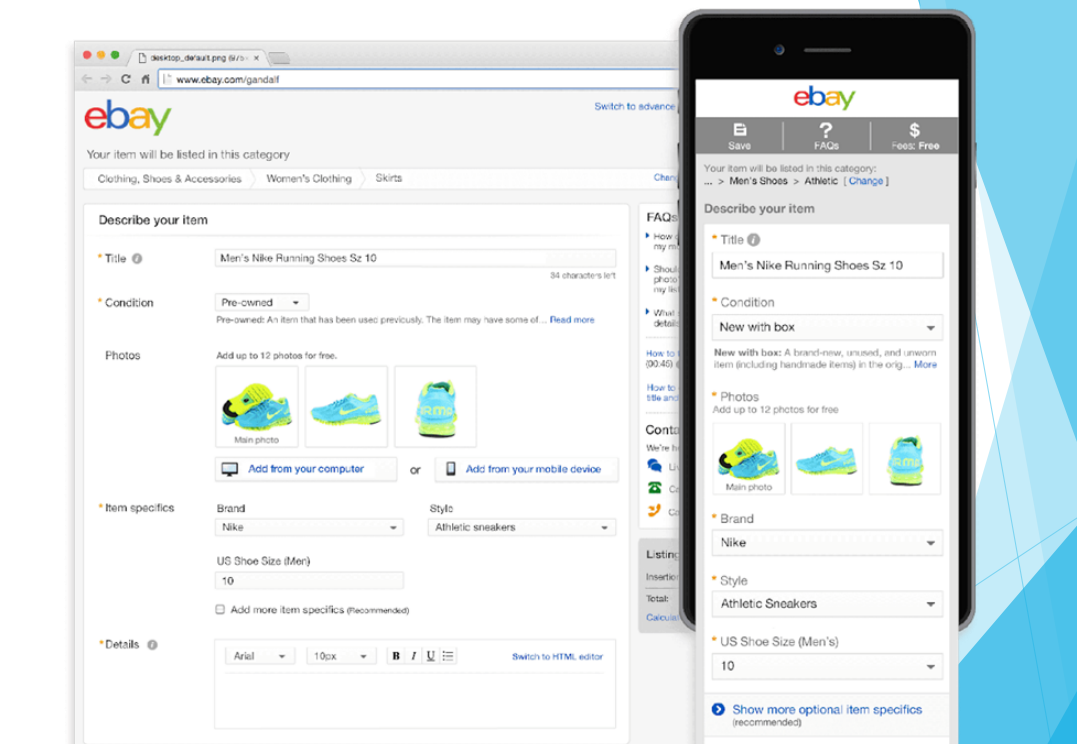Viewport: 1077px width, 744px height.
Task: Click Switch to HTML editor link
Action: pos(557,657)
